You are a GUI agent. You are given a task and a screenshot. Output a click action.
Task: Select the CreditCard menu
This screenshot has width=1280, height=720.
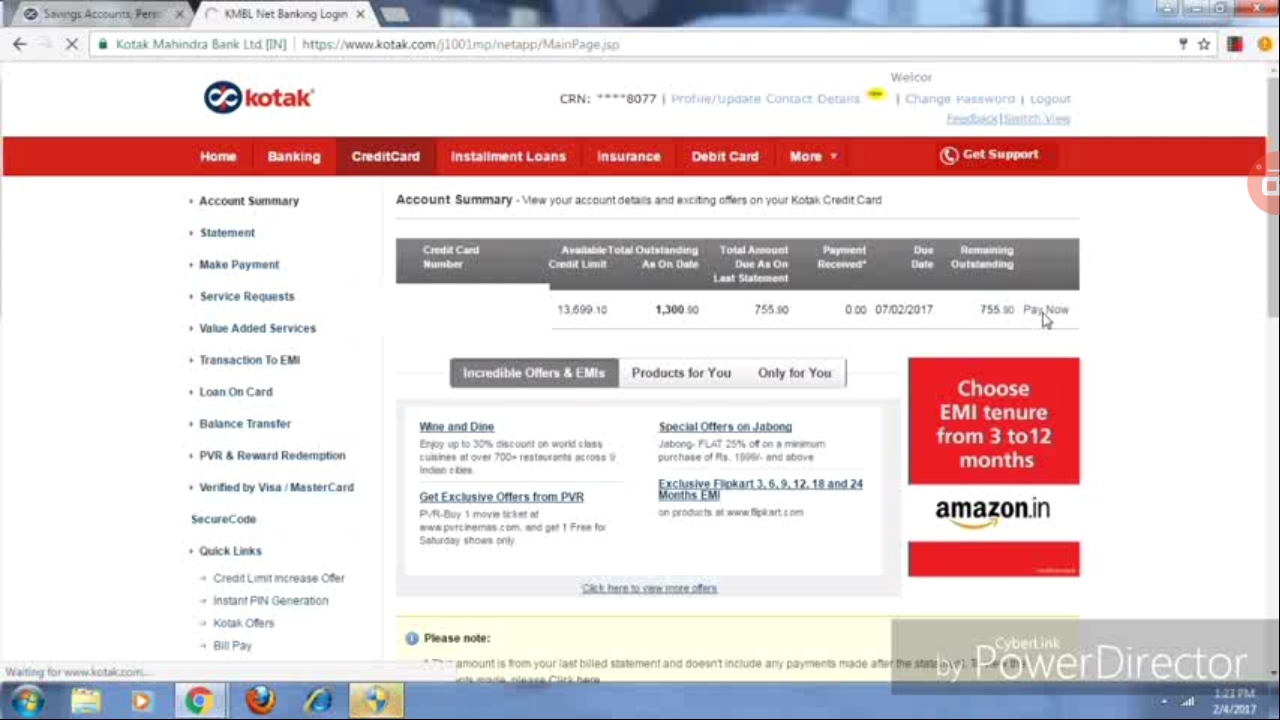385,156
